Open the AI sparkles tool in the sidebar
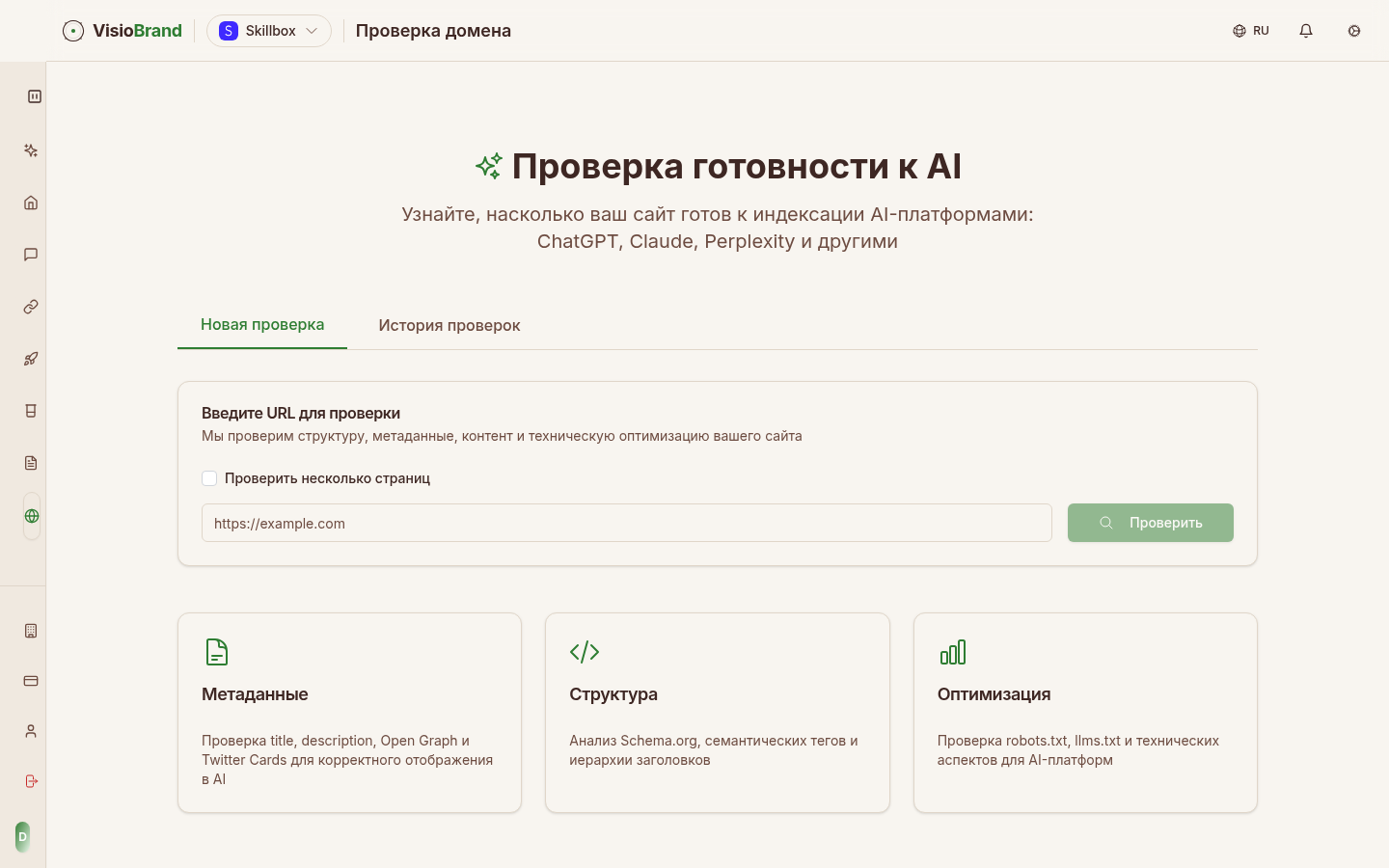 tap(30, 150)
